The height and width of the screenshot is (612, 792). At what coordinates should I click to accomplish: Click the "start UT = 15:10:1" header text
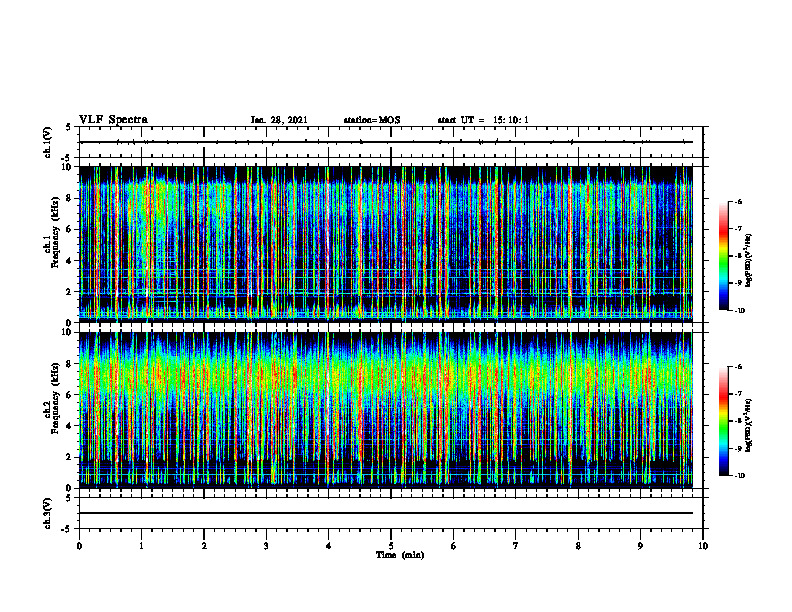483,120
